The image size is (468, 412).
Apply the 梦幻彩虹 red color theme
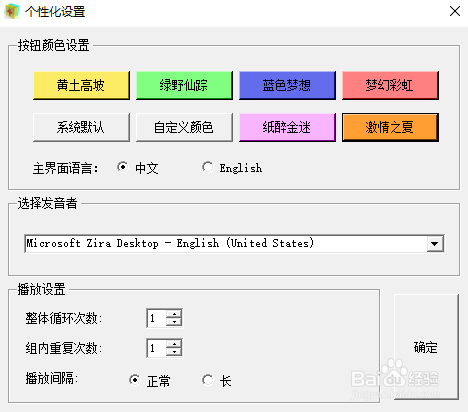tap(390, 85)
